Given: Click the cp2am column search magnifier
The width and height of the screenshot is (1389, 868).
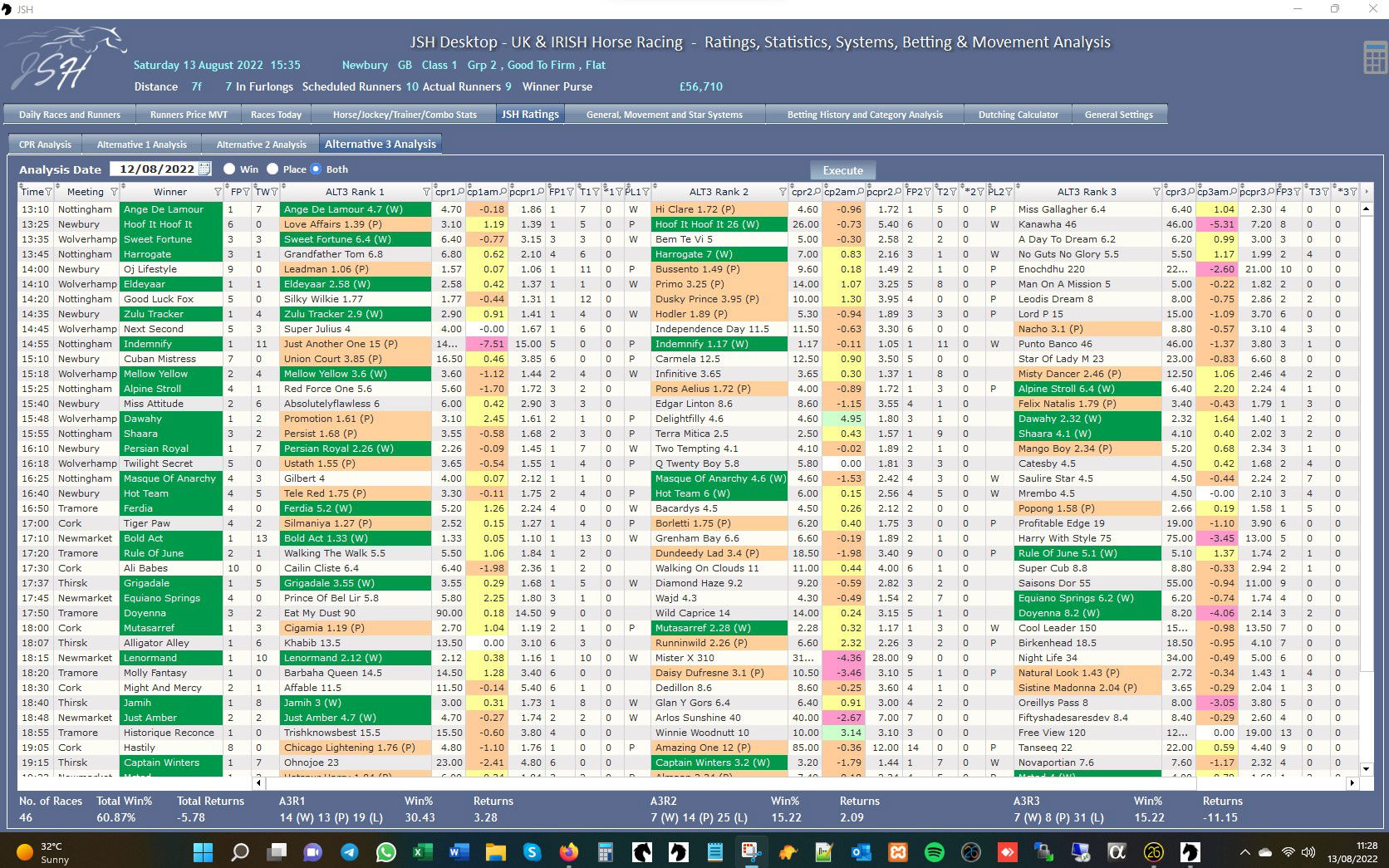Looking at the screenshot, I should pos(861,192).
